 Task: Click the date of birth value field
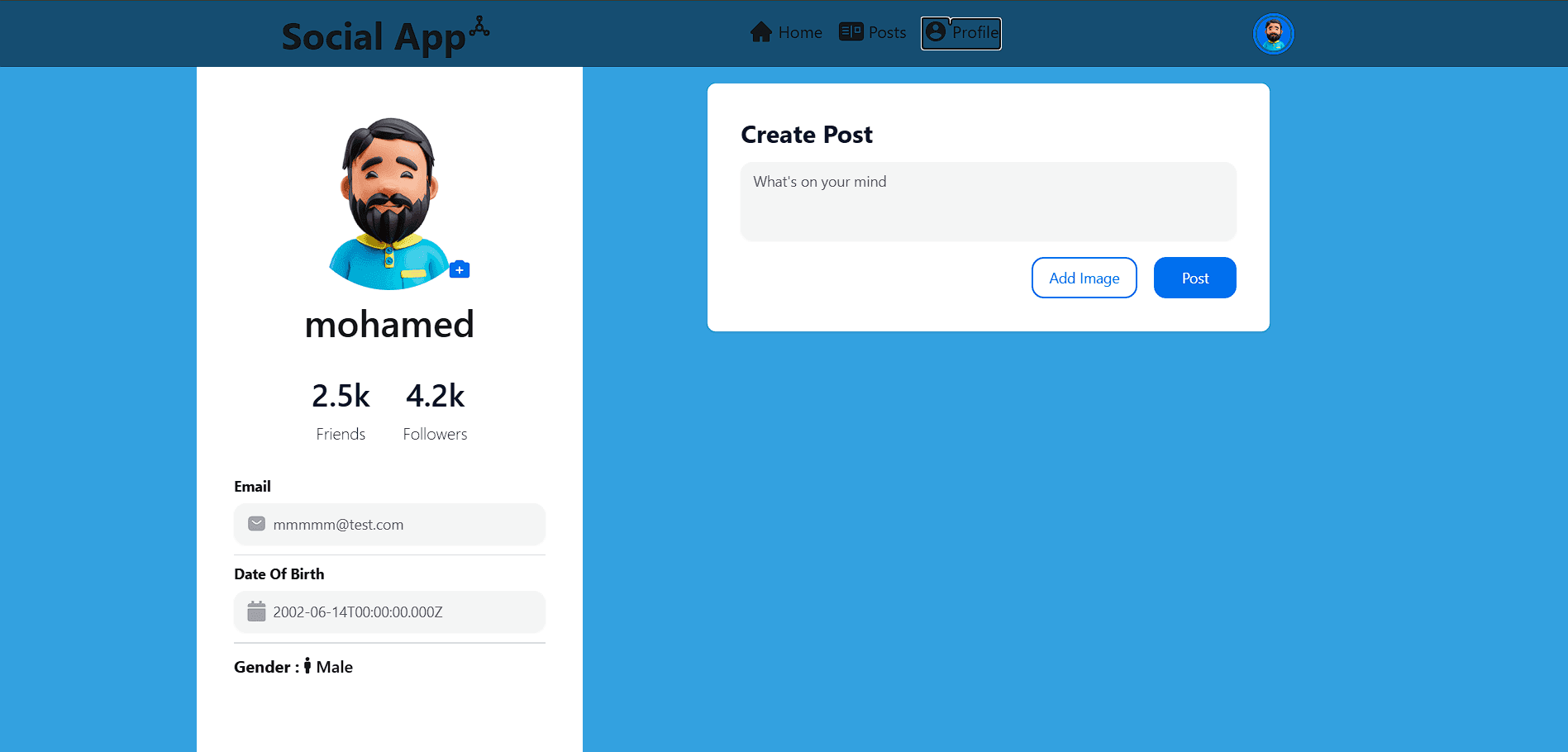pyautogui.click(x=389, y=612)
